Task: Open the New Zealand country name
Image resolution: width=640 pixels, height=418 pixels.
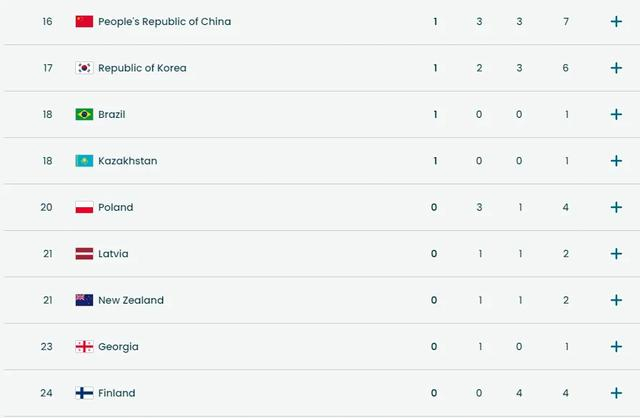Action: pyautogui.click(x=131, y=300)
